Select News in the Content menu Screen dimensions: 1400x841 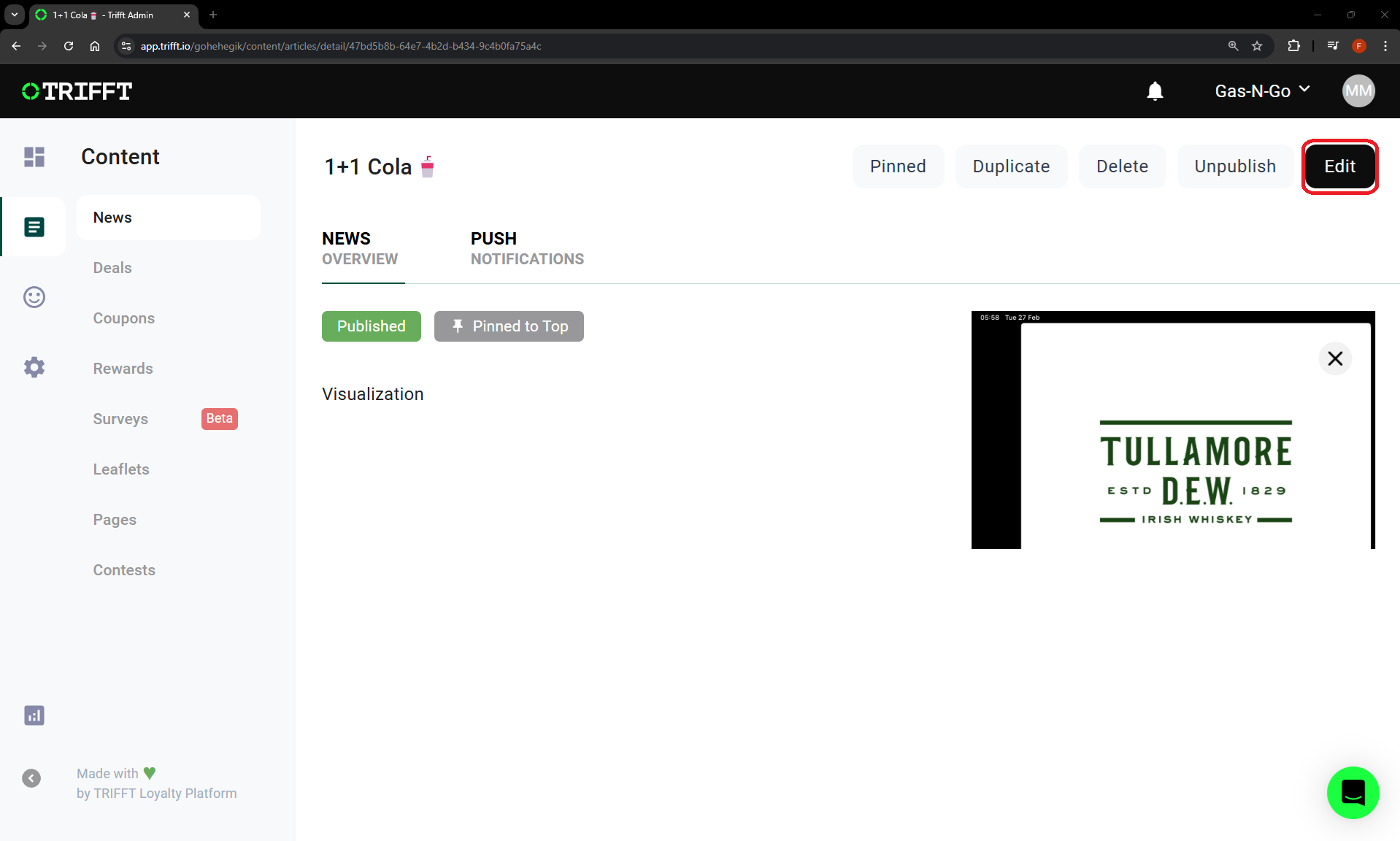(169, 218)
